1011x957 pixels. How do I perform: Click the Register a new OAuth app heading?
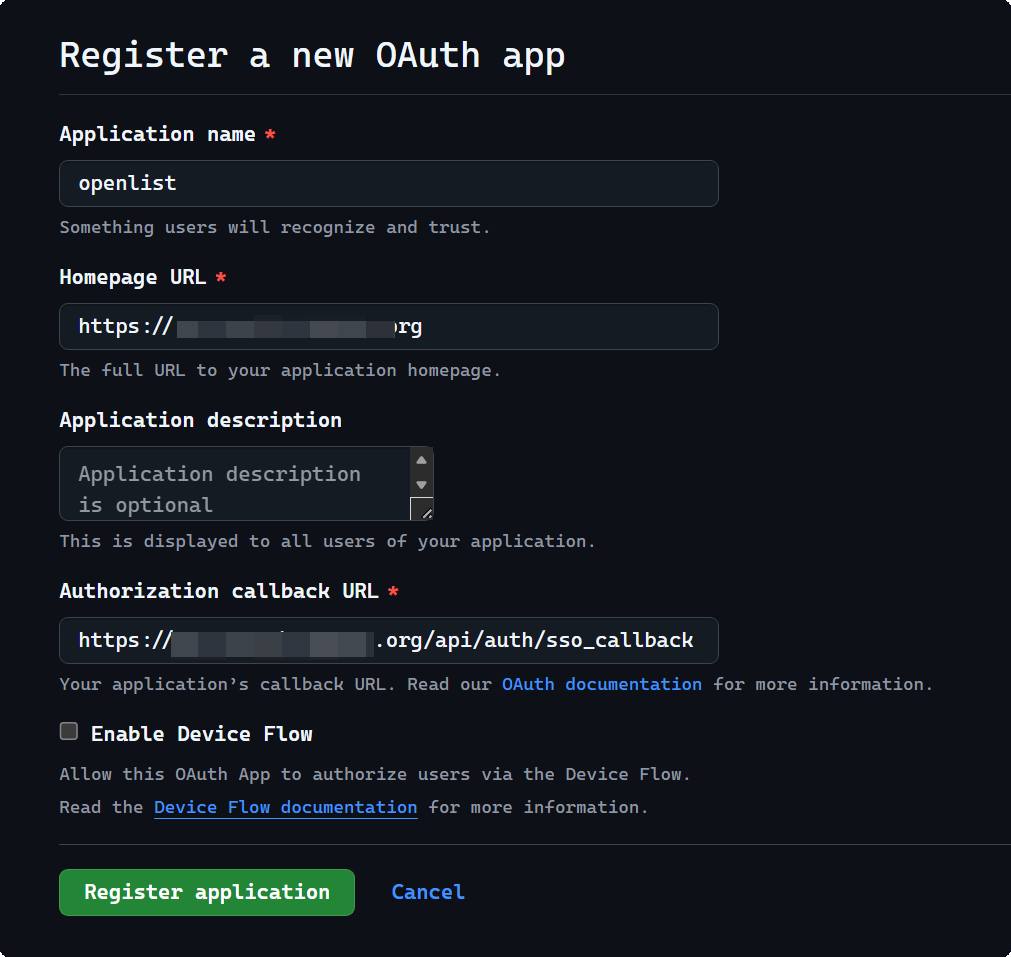[x=313, y=56]
